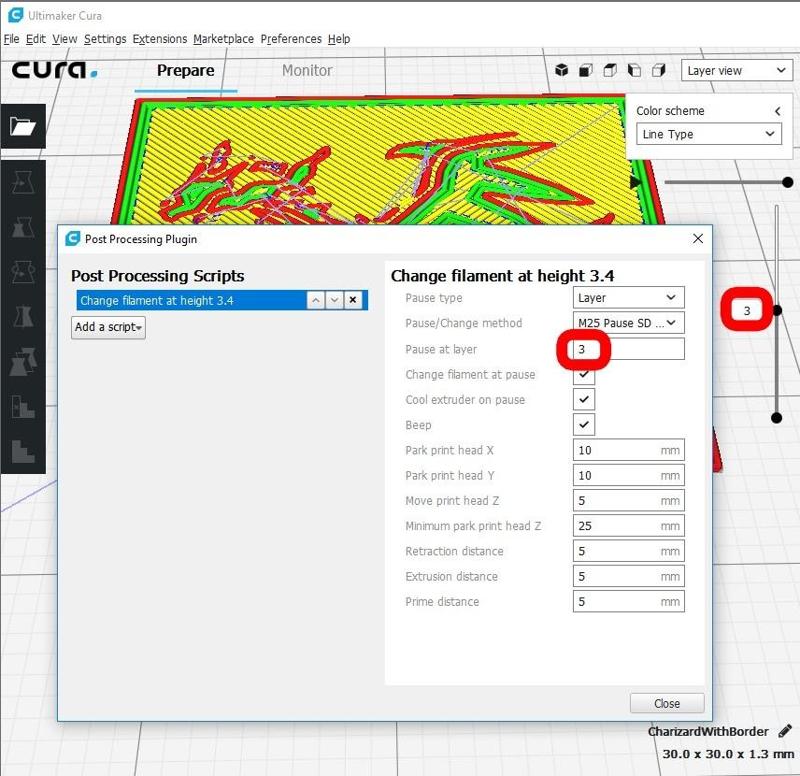Select the Move tool in left toolbar
Image resolution: width=800 pixels, height=776 pixels.
coord(23,182)
